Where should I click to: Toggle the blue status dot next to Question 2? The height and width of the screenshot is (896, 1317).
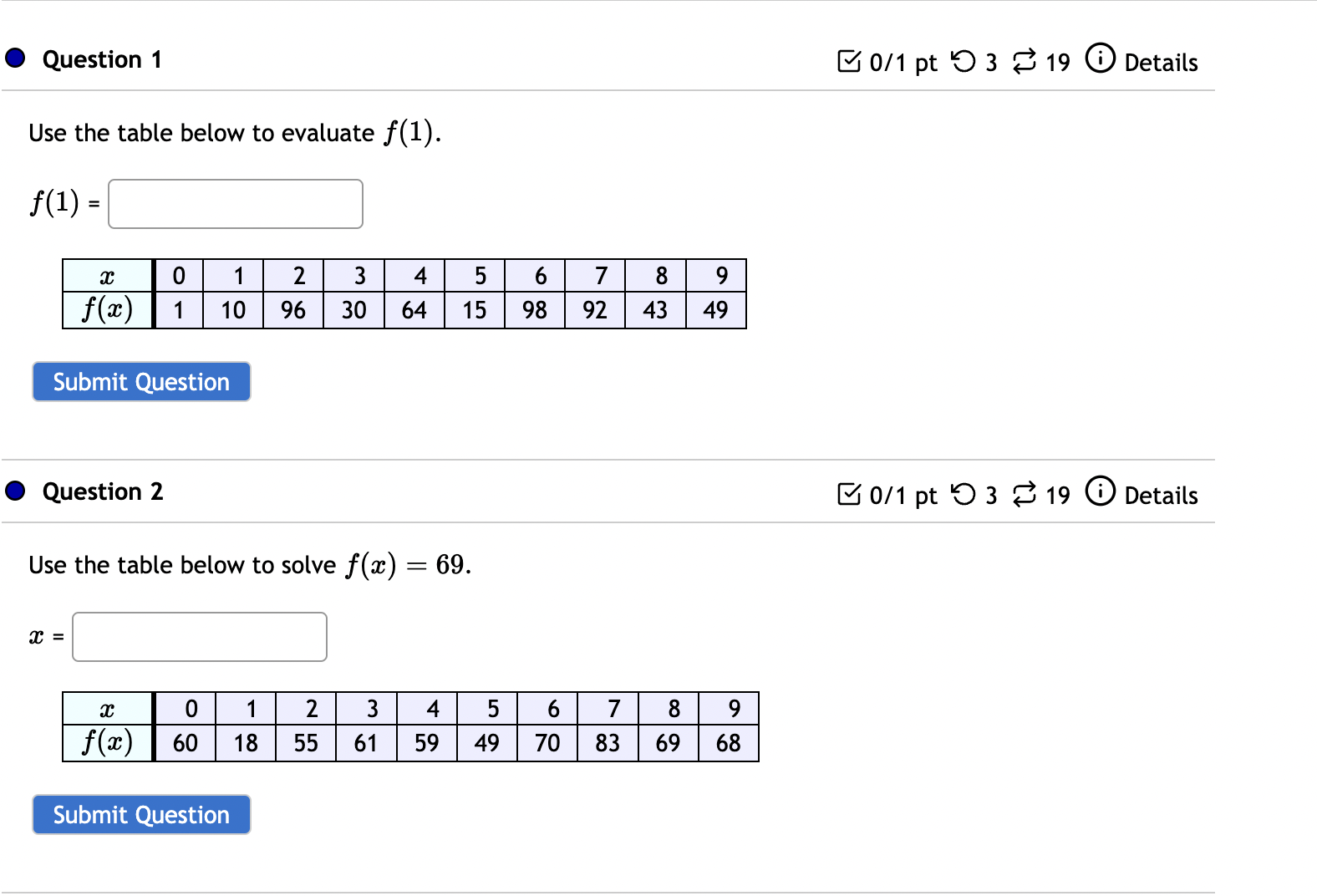pos(13,491)
